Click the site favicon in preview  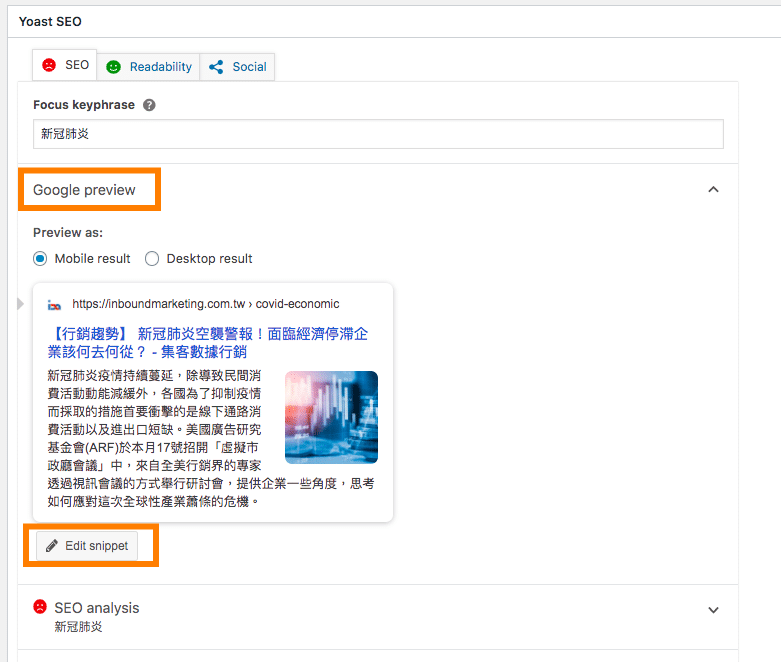pos(54,305)
